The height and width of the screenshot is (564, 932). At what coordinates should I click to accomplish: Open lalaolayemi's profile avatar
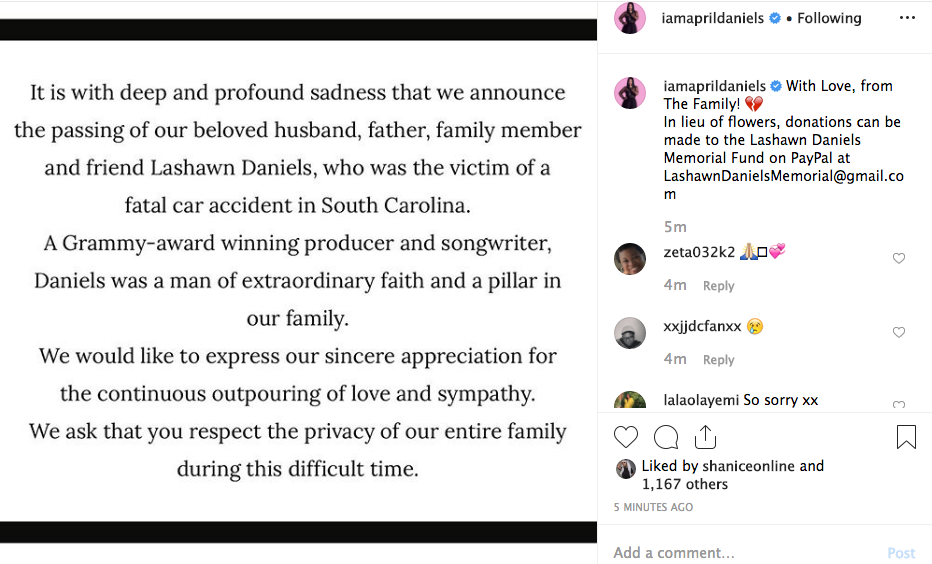630,401
